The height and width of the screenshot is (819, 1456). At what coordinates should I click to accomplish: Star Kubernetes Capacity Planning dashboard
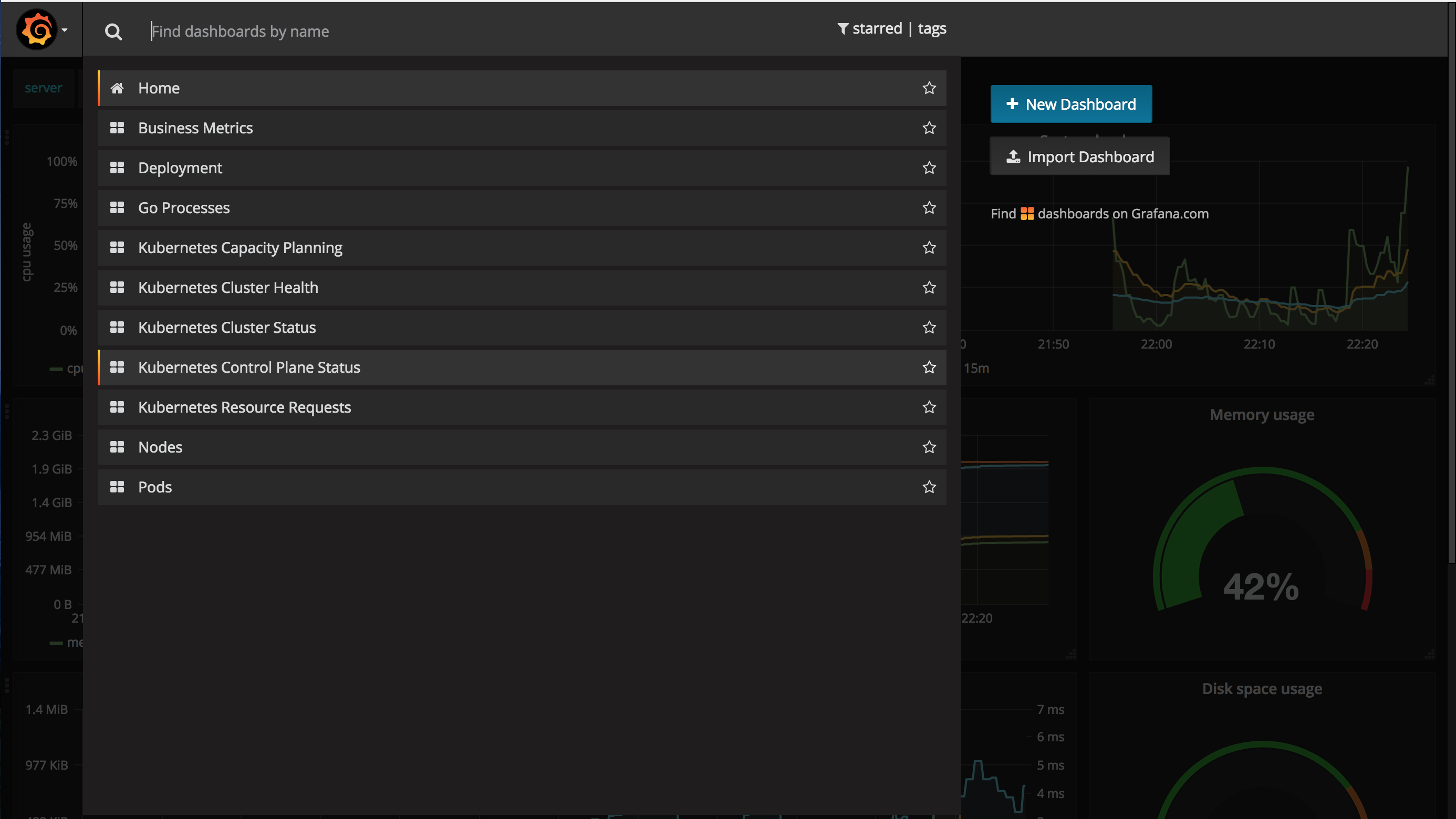point(929,248)
